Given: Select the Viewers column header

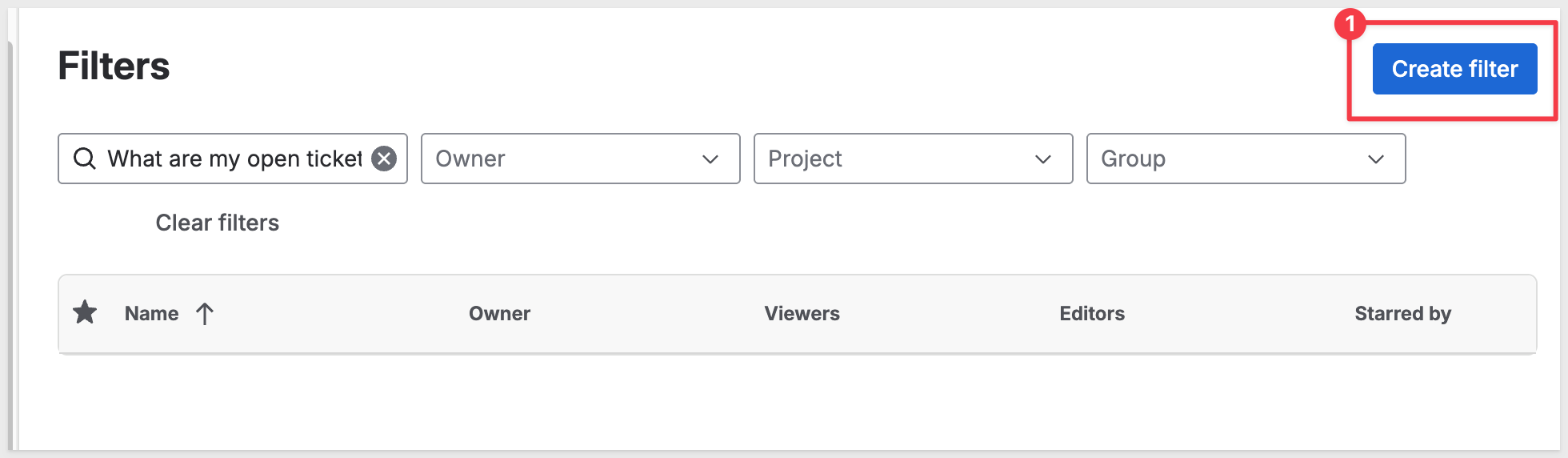Looking at the screenshot, I should click(802, 314).
